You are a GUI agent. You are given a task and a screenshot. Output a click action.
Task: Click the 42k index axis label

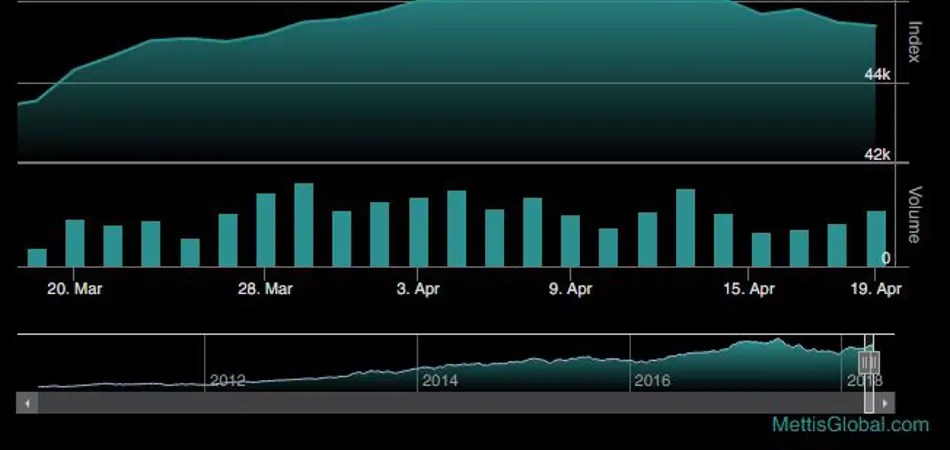tap(877, 154)
